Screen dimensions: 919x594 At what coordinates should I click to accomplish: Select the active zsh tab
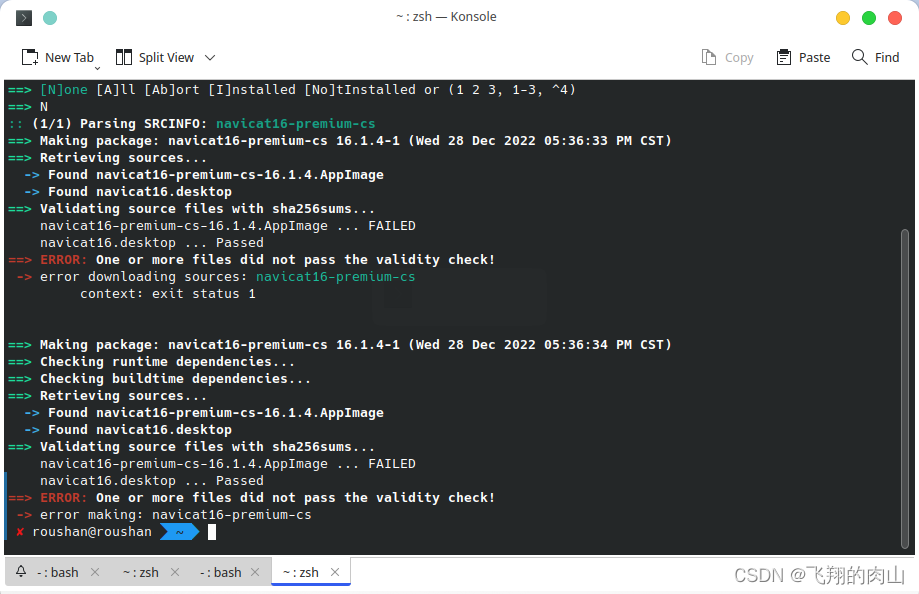click(x=301, y=572)
